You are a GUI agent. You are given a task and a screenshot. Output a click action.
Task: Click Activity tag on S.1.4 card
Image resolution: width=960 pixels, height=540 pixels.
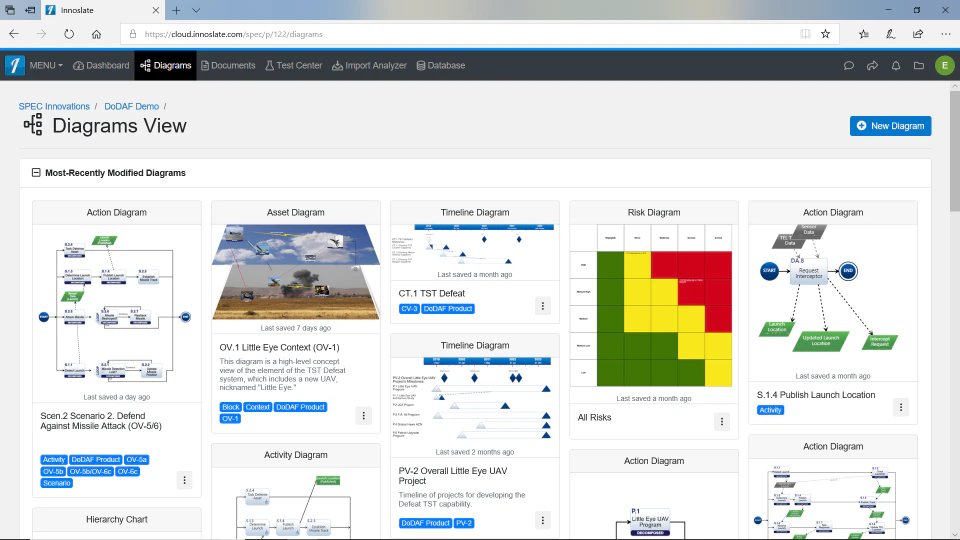pos(770,410)
